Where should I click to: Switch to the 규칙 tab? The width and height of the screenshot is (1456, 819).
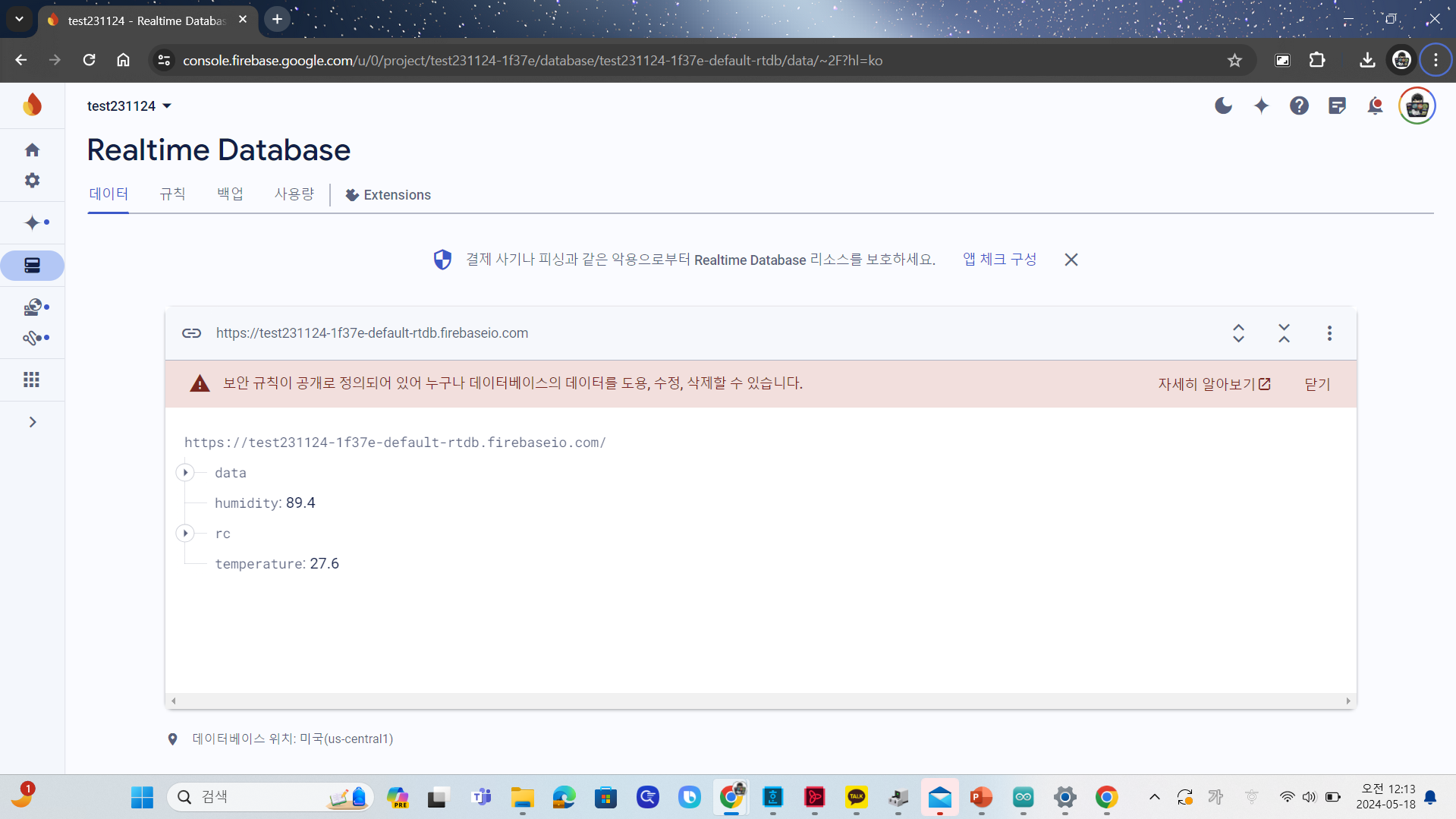(x=172, y=194)
